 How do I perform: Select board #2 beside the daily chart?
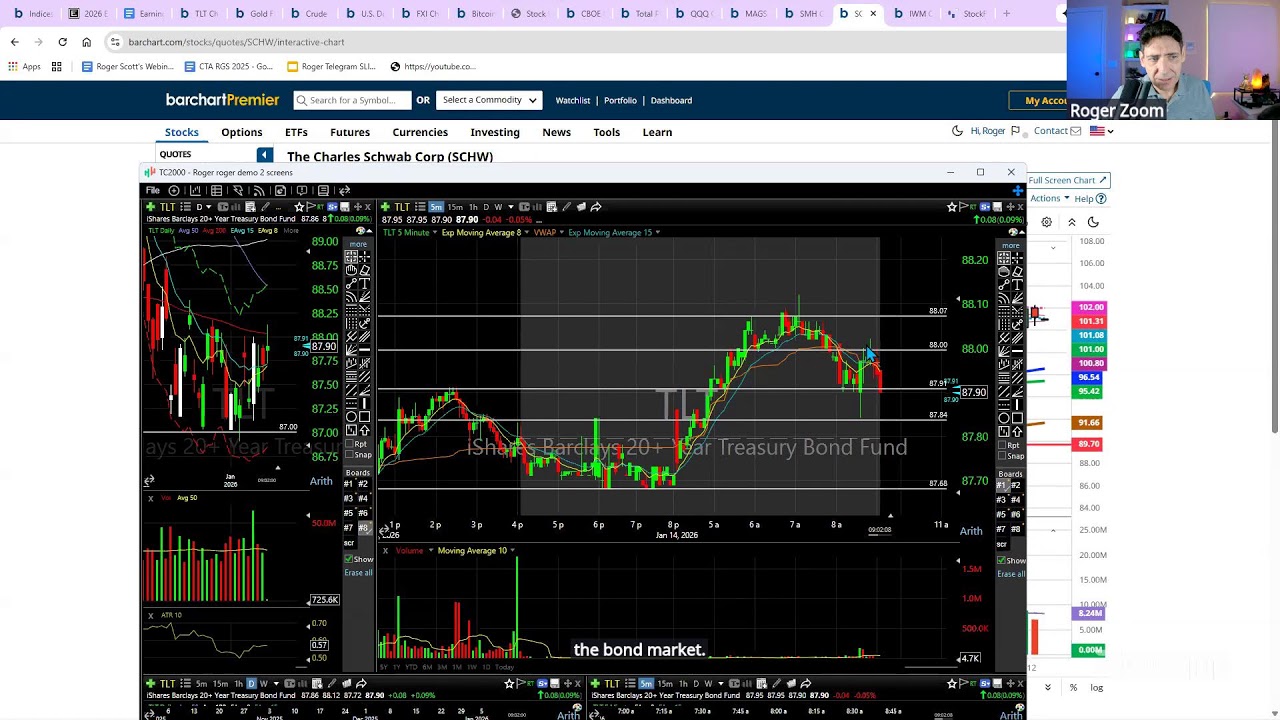[363, 484]
